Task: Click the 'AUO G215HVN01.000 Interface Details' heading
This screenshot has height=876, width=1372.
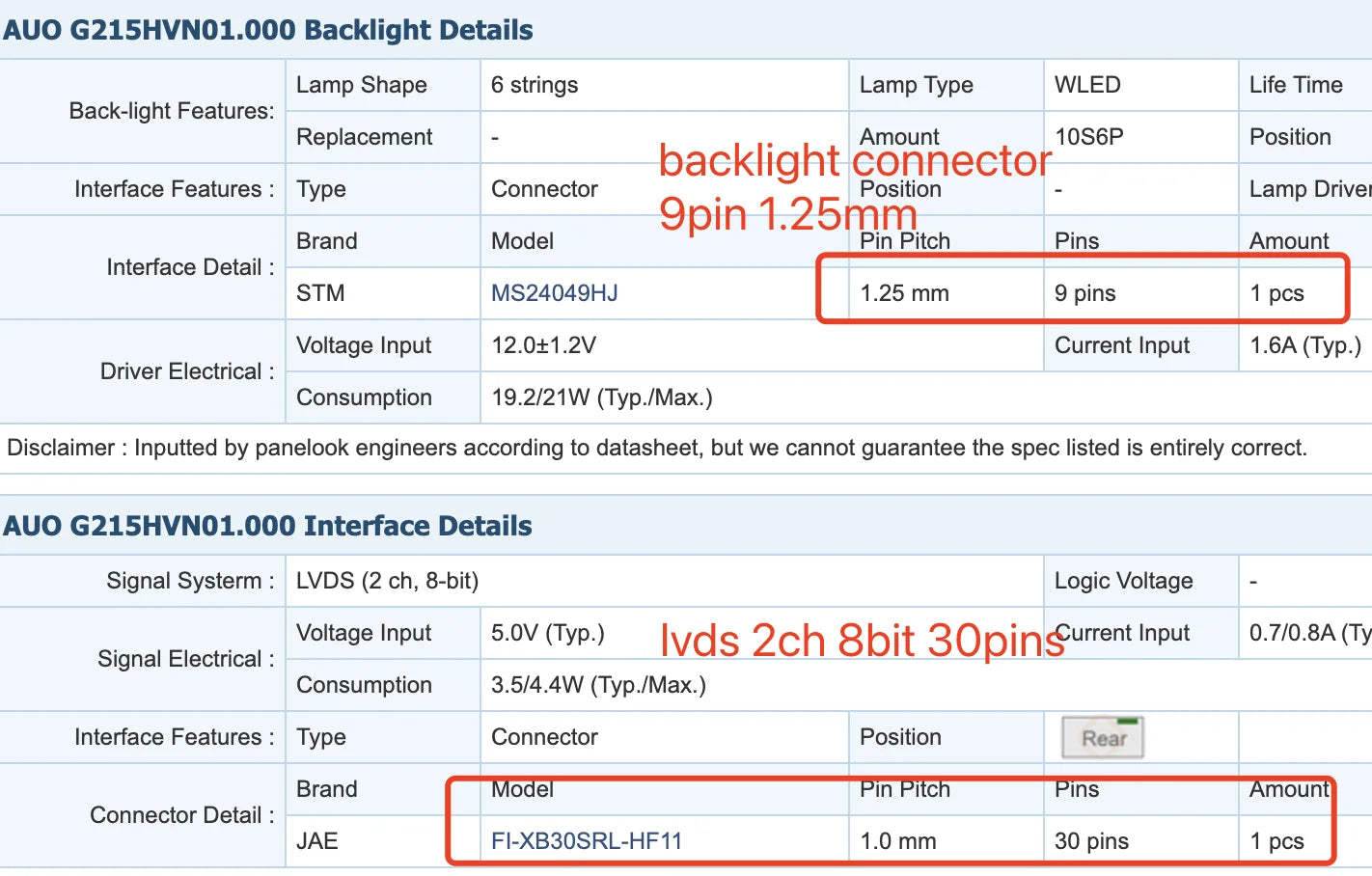Action: click(268, 526)
